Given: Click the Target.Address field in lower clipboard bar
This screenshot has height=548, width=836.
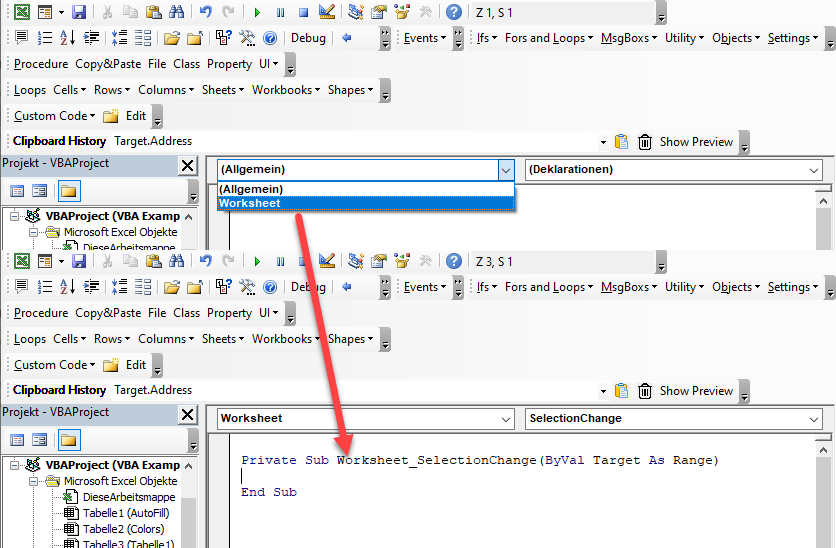Looking at the screenshot, I should [356, 390].
